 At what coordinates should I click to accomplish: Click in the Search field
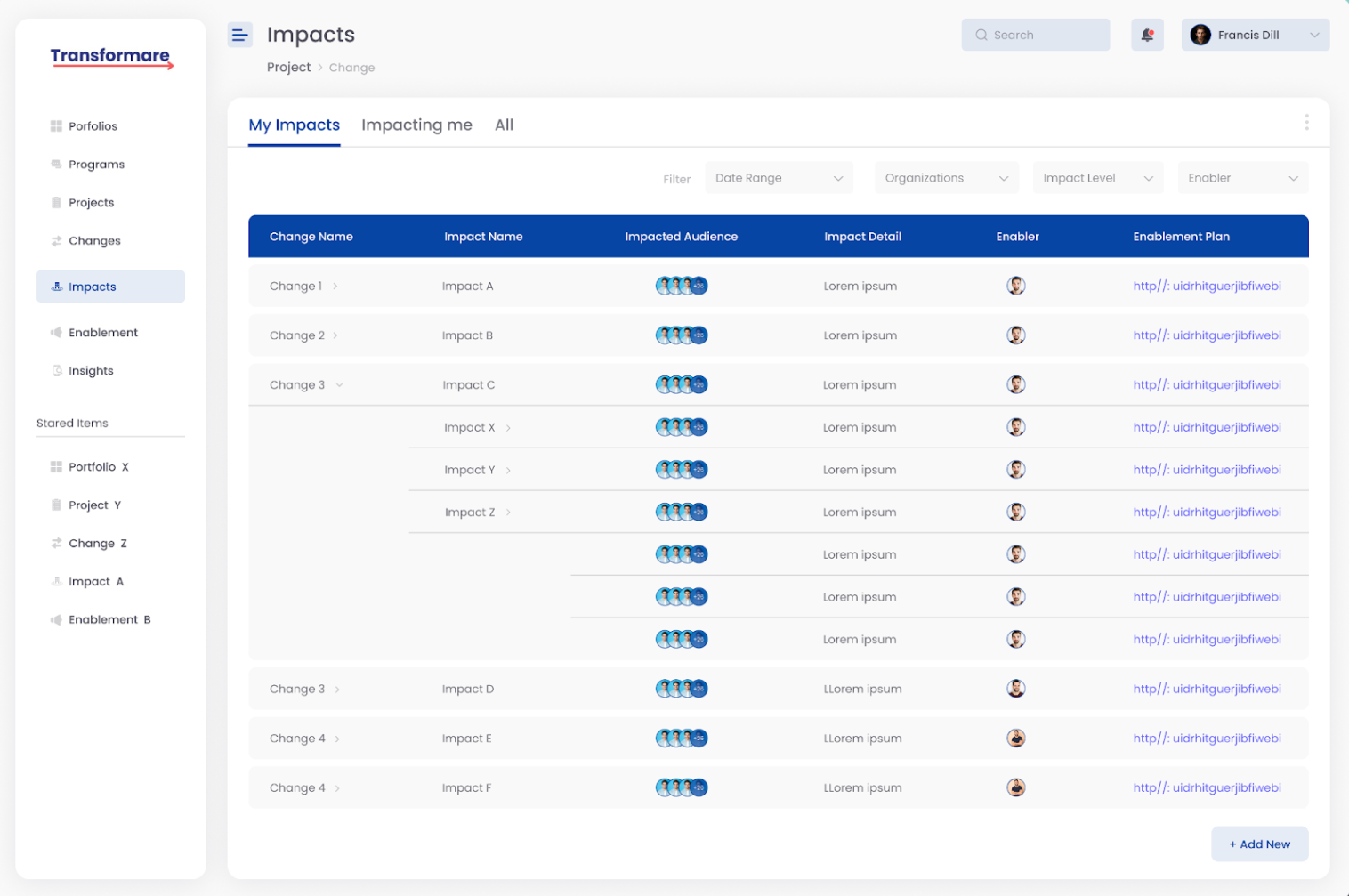click(1036, 35)
